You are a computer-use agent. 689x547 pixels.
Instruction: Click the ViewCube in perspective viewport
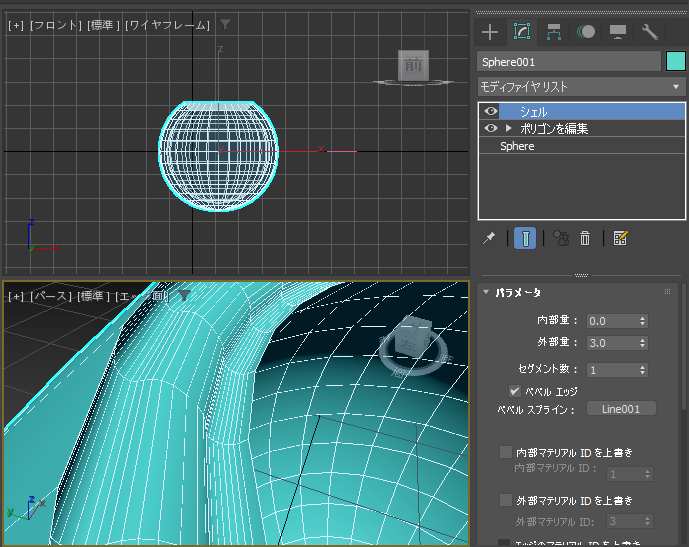[x=413, y=339]
